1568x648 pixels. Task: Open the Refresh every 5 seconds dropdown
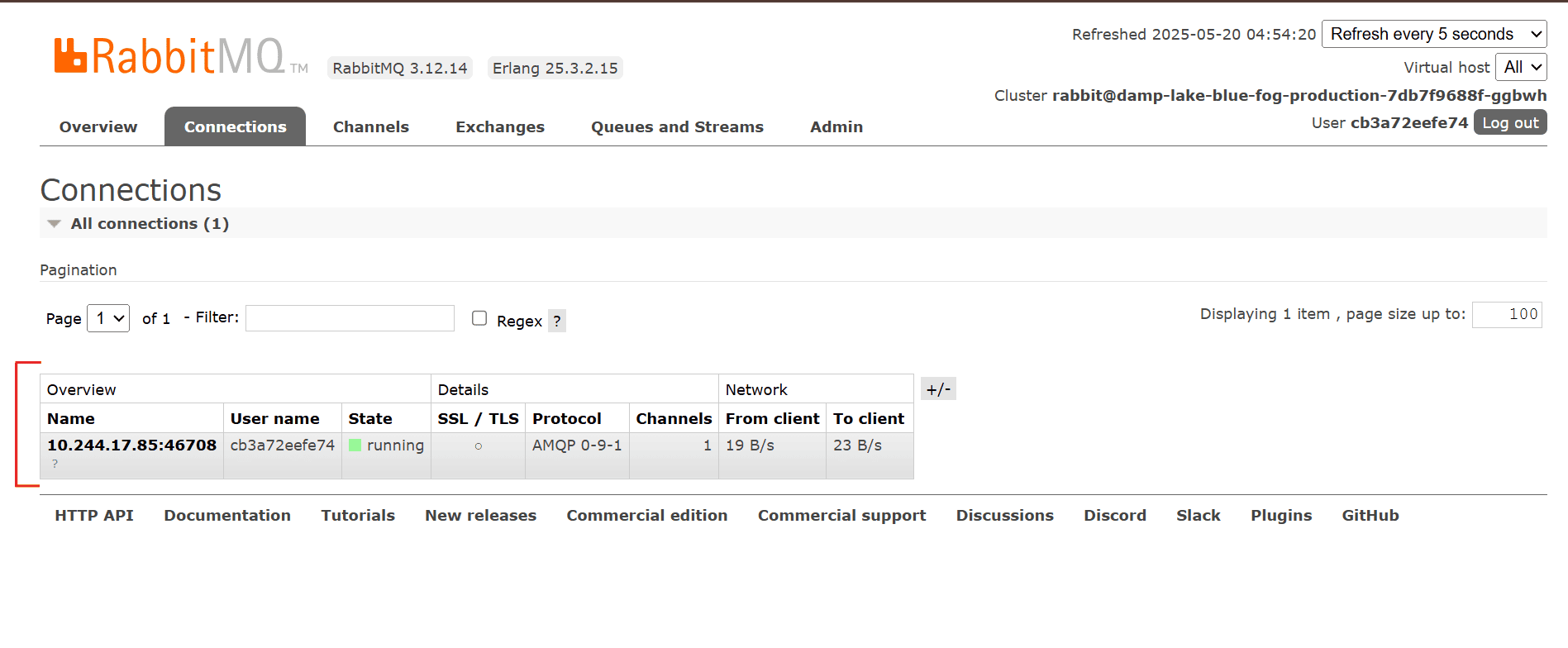click(x=1434, y=34)
